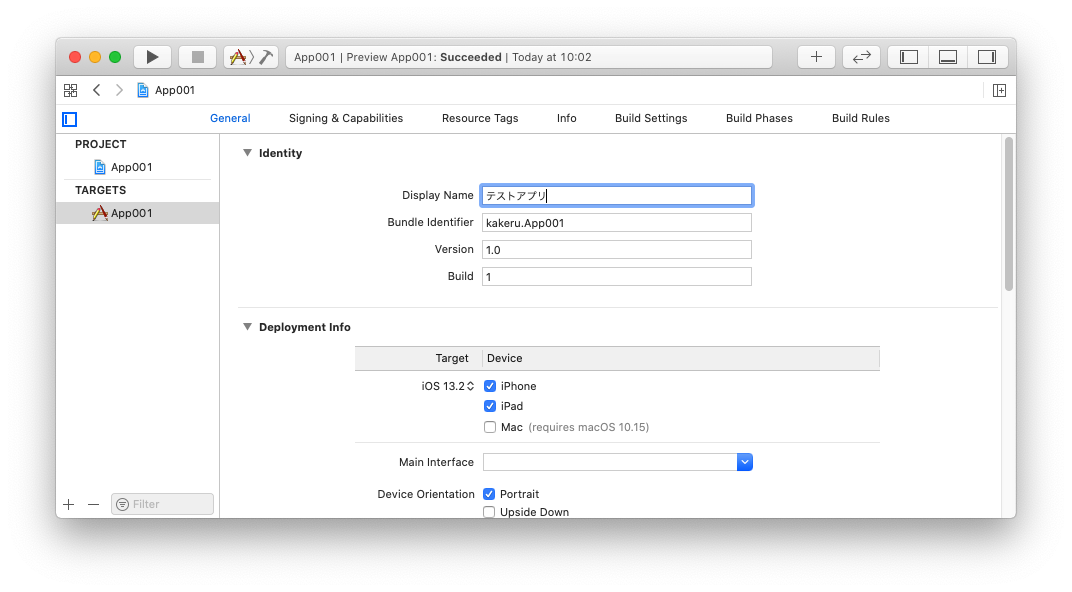Click the vertical scrollbar in editor
This screenshot has width=1072, height=592.
(x=1009, y=214)
